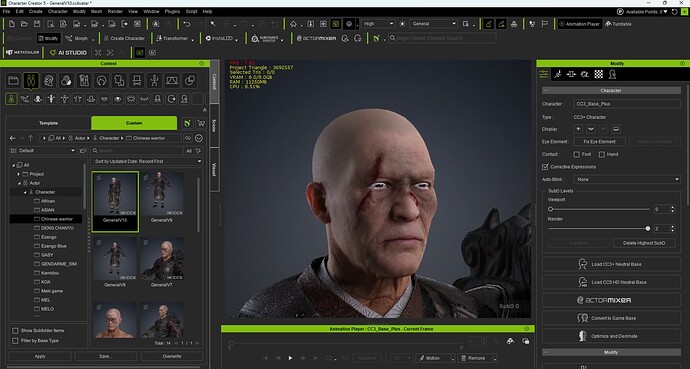
Task: Open the Scene side tab
Action: [x=214, y=125]
